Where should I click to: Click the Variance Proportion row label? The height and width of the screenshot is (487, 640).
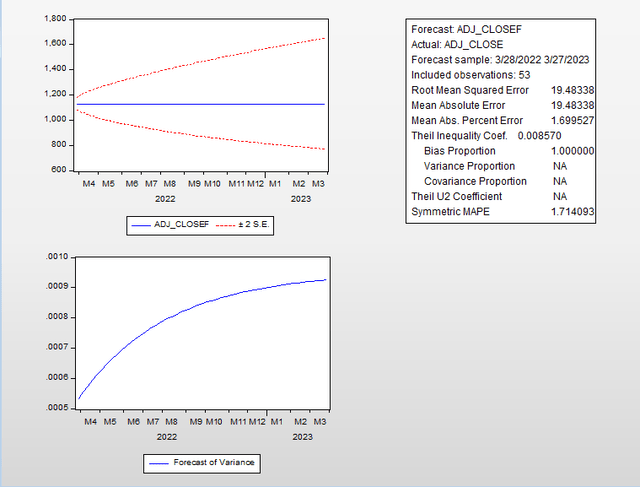(x=469, y=166)
